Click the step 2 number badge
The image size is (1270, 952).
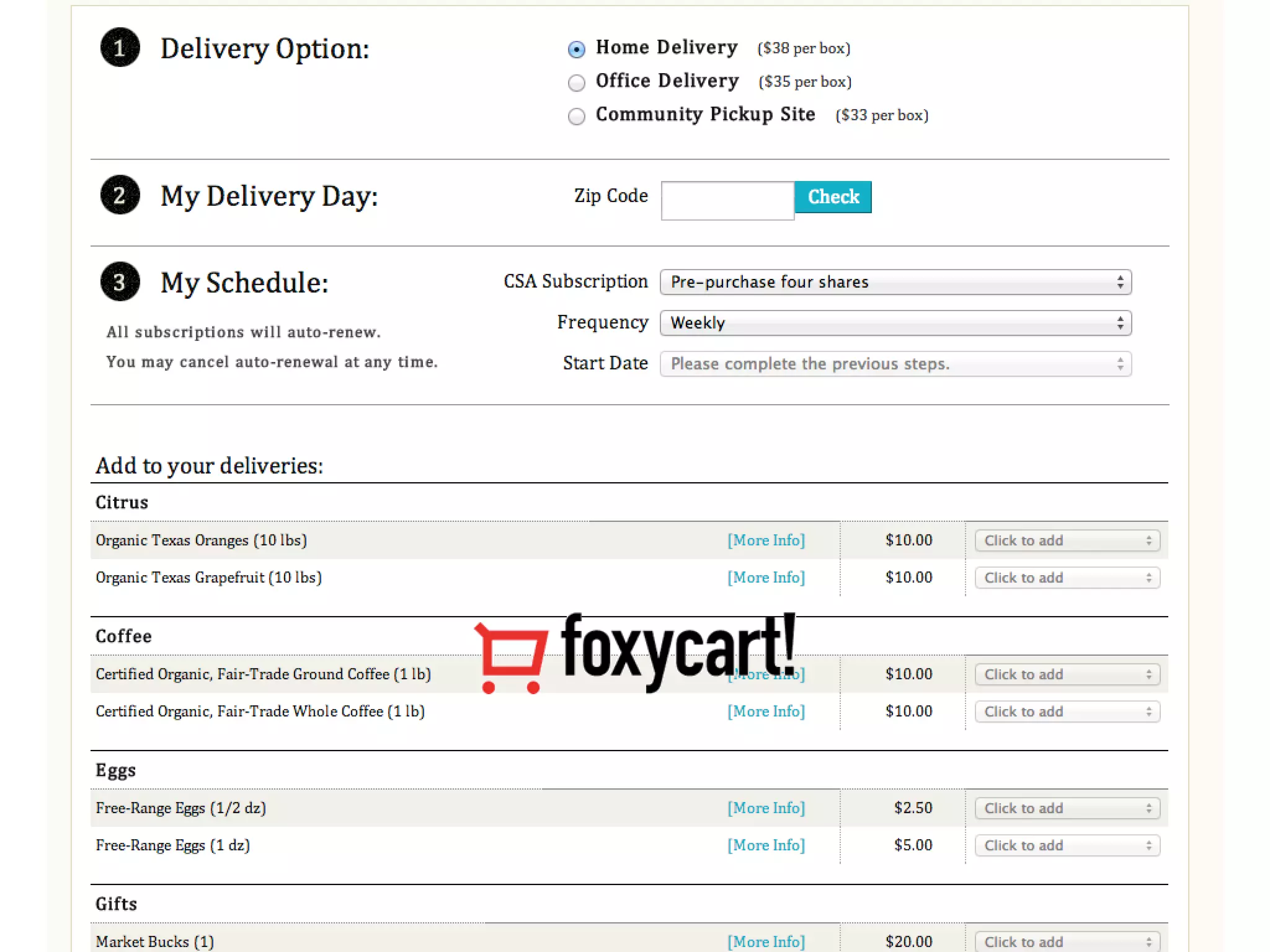tap(120, 195)
